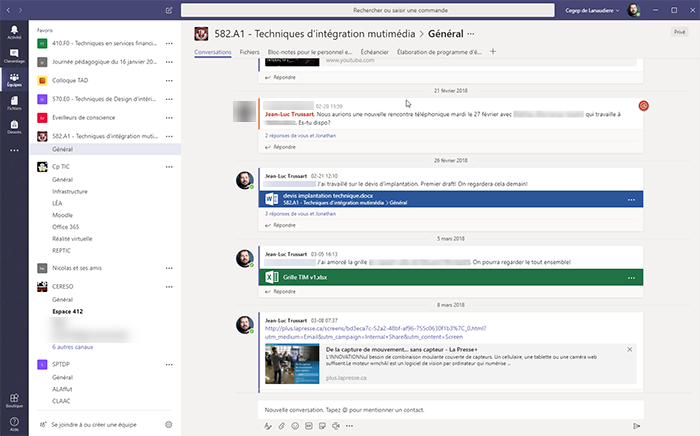Viewport: 700px width, 436px height.
Task: Open the Devoirs assignments app
Action: [x=14, y=125]
